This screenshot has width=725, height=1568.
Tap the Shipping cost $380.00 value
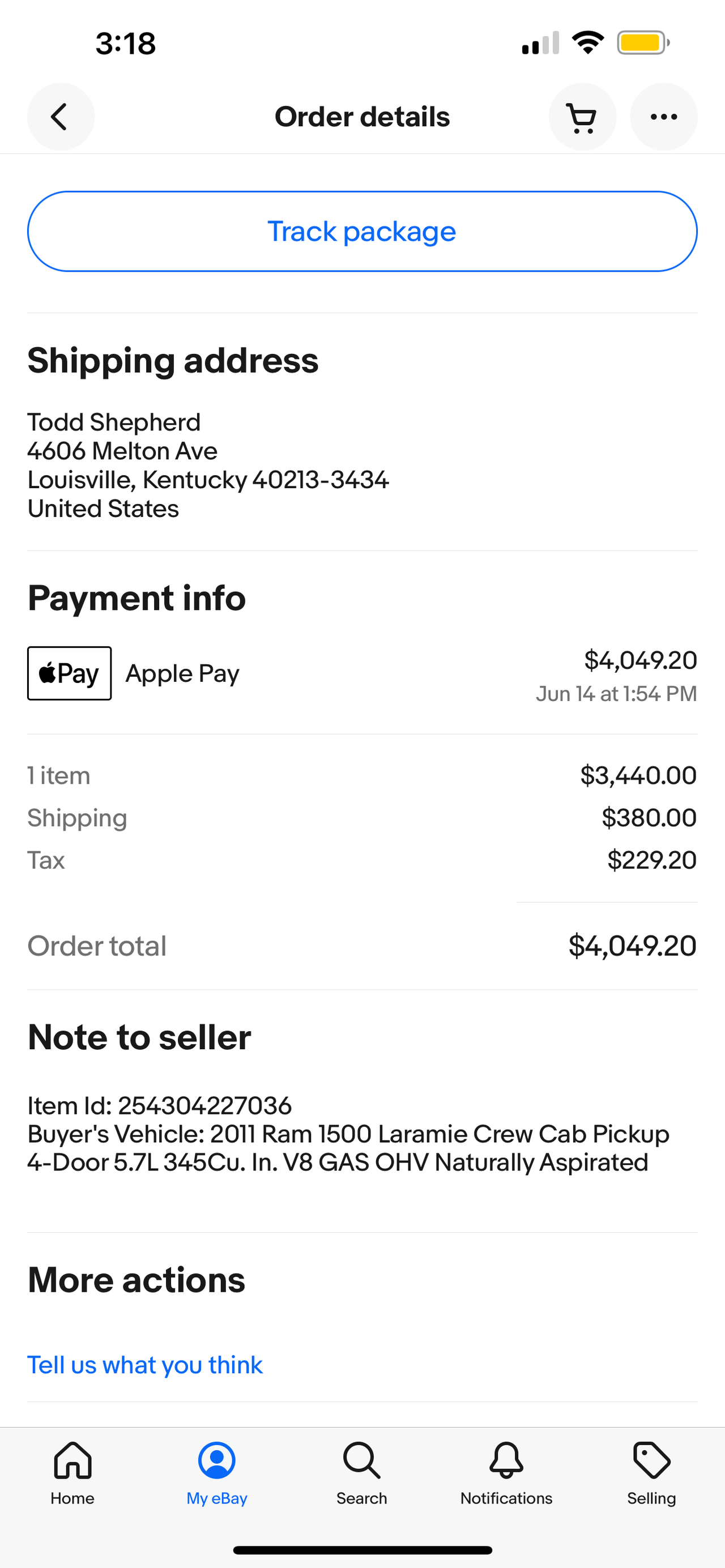click(649, 818)
